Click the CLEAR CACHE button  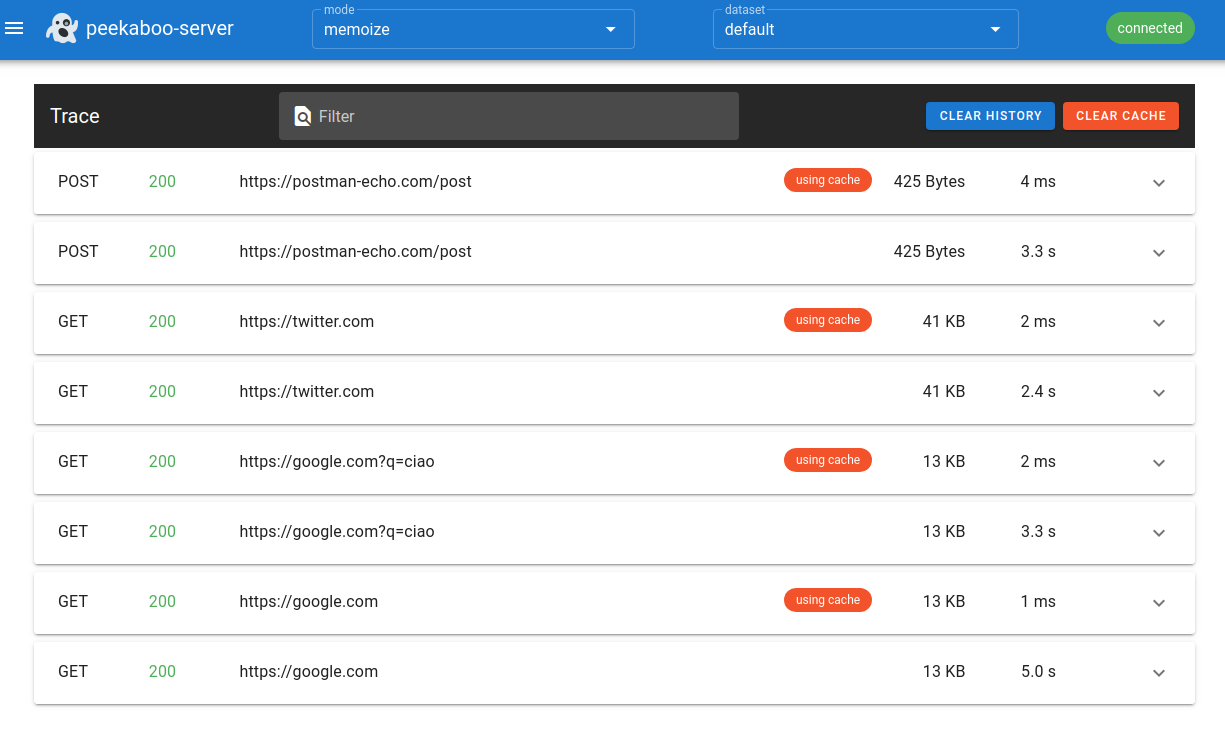coord(1121,116)
